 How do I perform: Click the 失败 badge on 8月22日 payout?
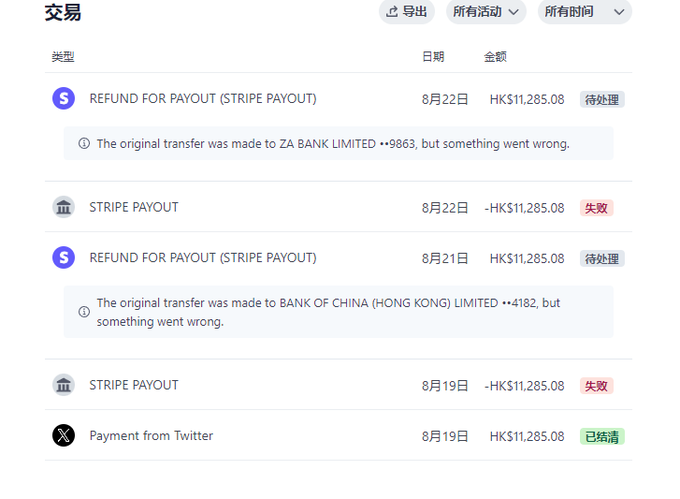pos(596,208)
